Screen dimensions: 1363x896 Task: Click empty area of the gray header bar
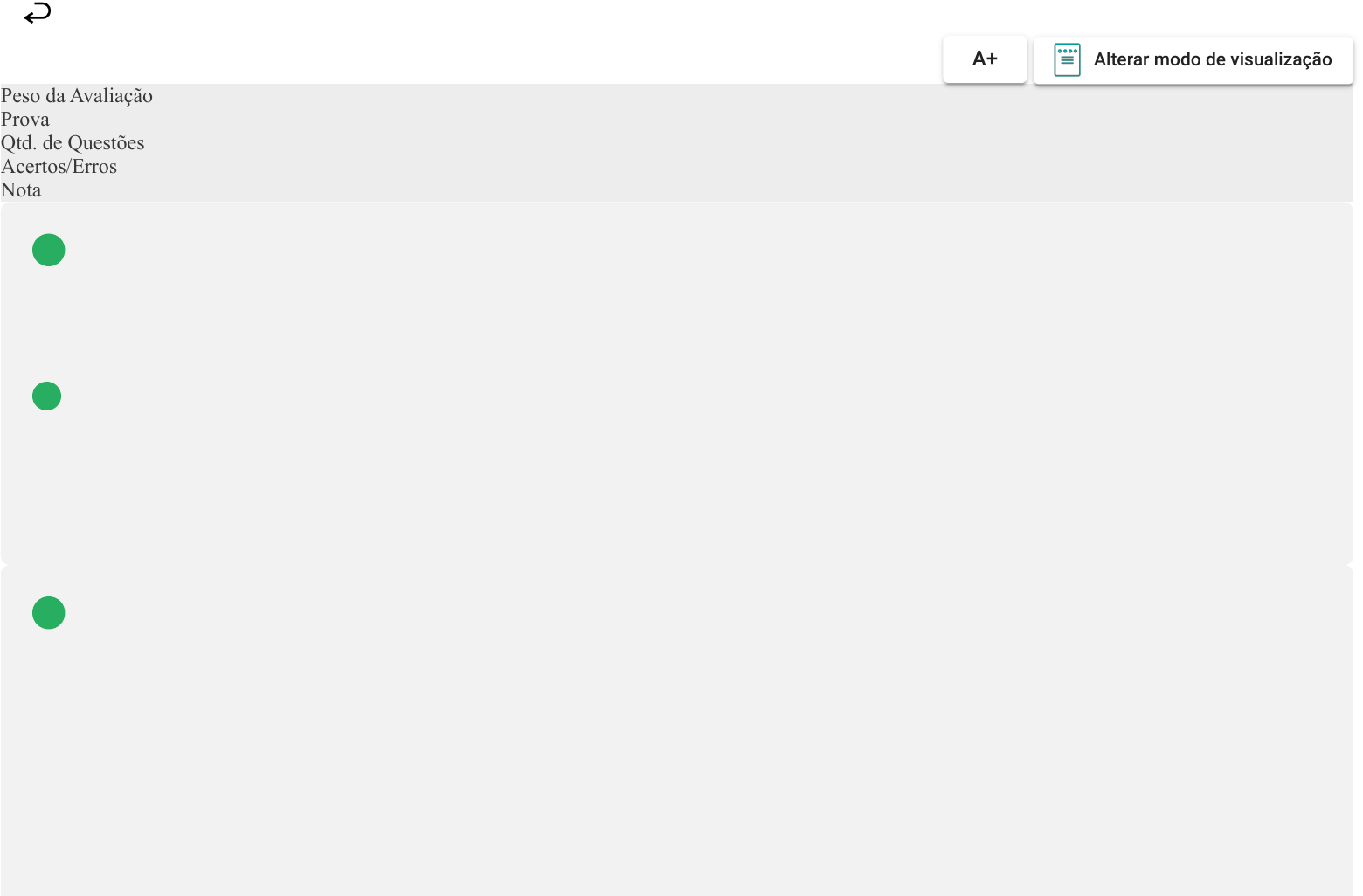click(x=612, y=144)
